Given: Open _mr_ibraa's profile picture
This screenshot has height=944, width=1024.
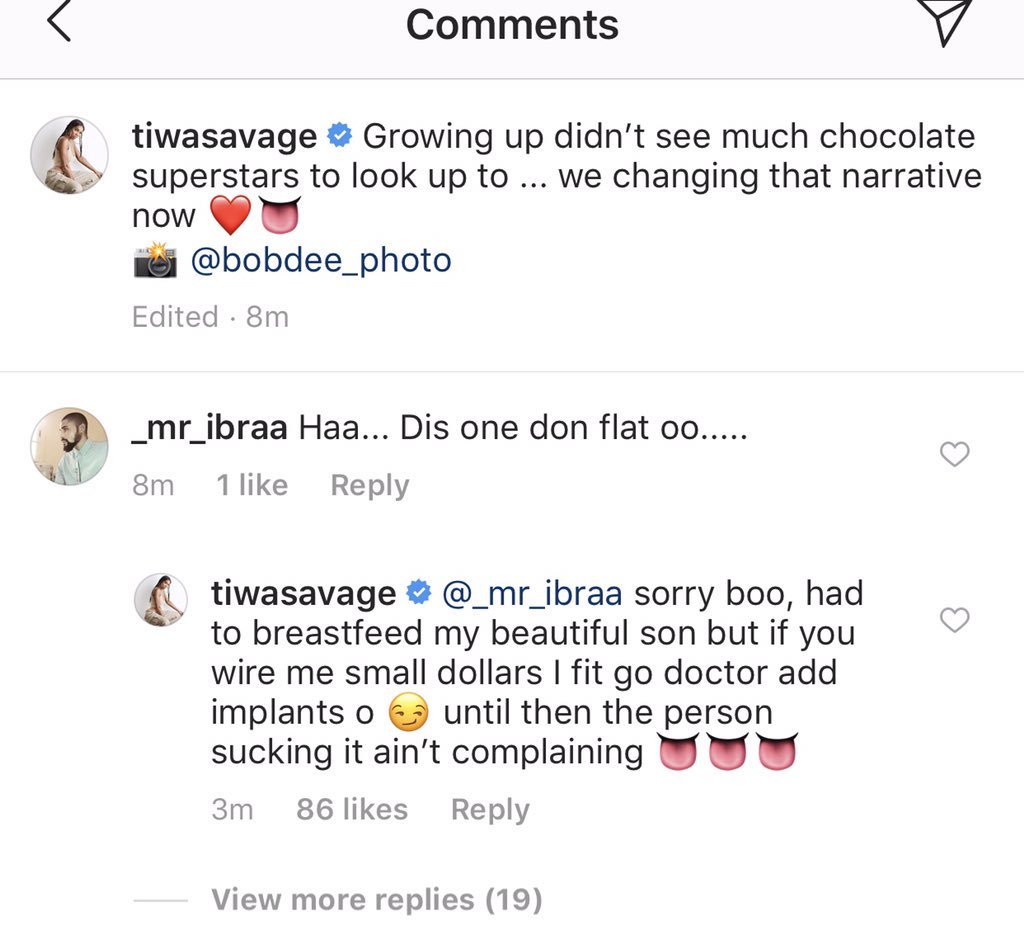Looking at the screenshot, I should pyautogui.click(x=69, y=446).
